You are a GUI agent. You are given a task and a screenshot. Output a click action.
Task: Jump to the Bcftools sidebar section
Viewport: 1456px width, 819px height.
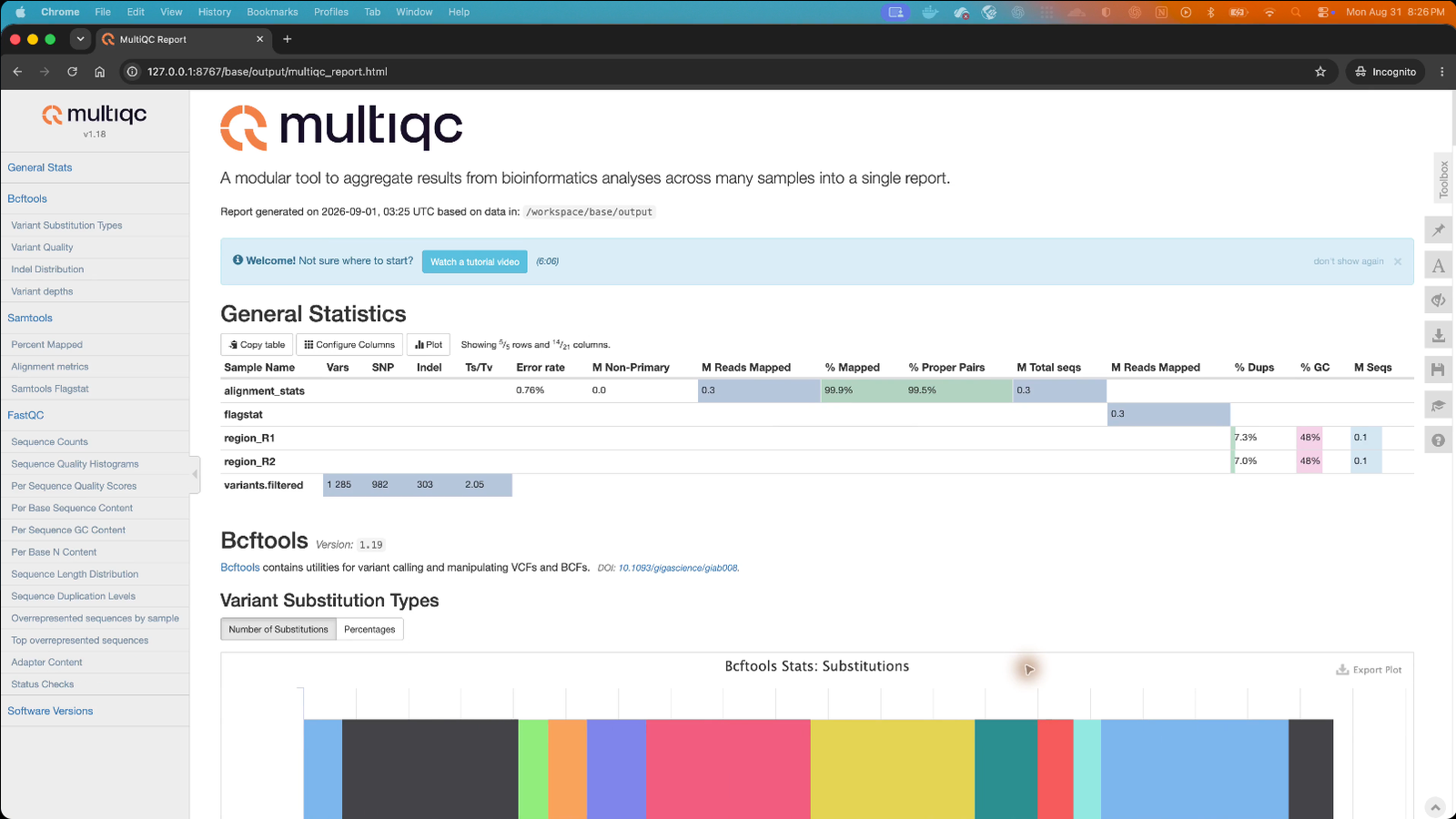[x=27, y=198]
